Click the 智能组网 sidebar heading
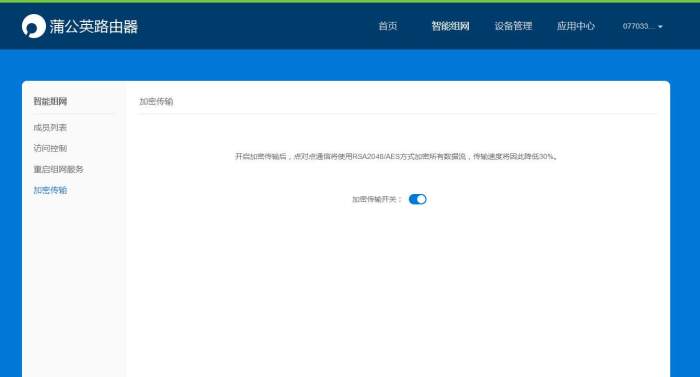700x377 pixels. 50,101
